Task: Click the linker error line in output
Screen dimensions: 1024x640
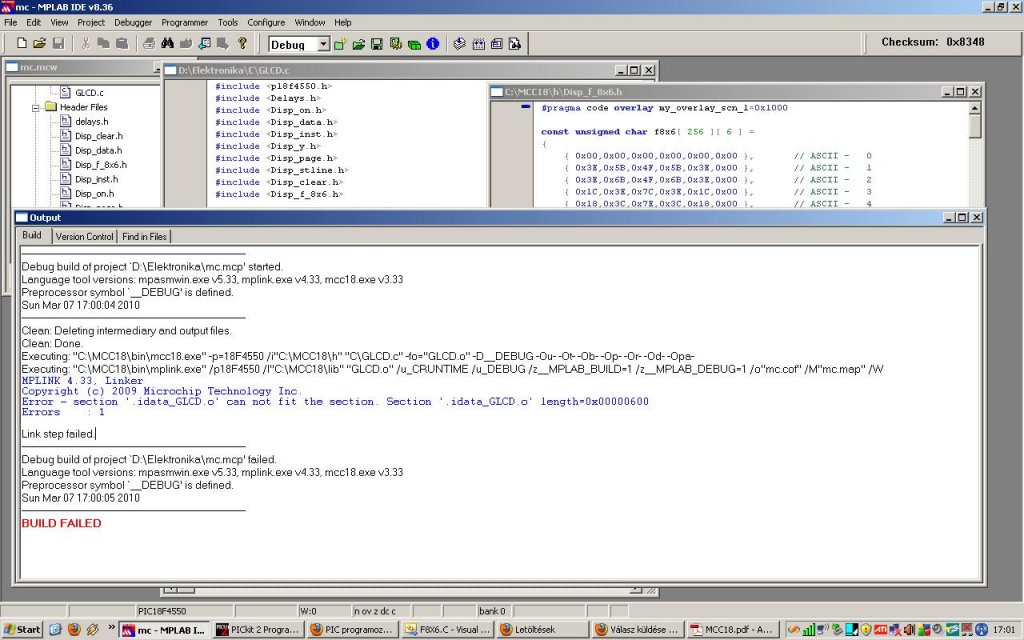Action: coord(335,402)
